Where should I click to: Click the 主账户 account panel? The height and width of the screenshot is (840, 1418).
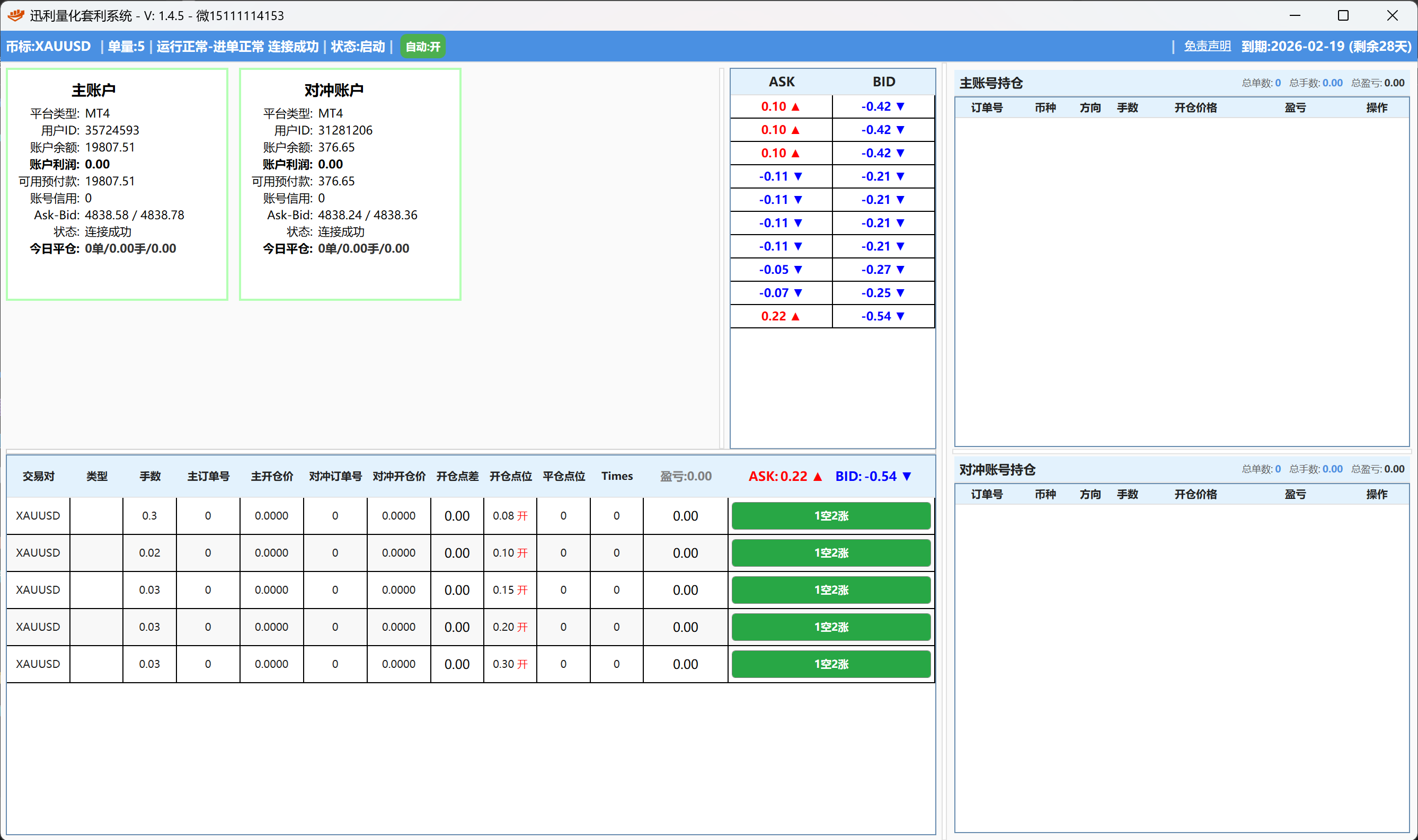click(117, 184)
